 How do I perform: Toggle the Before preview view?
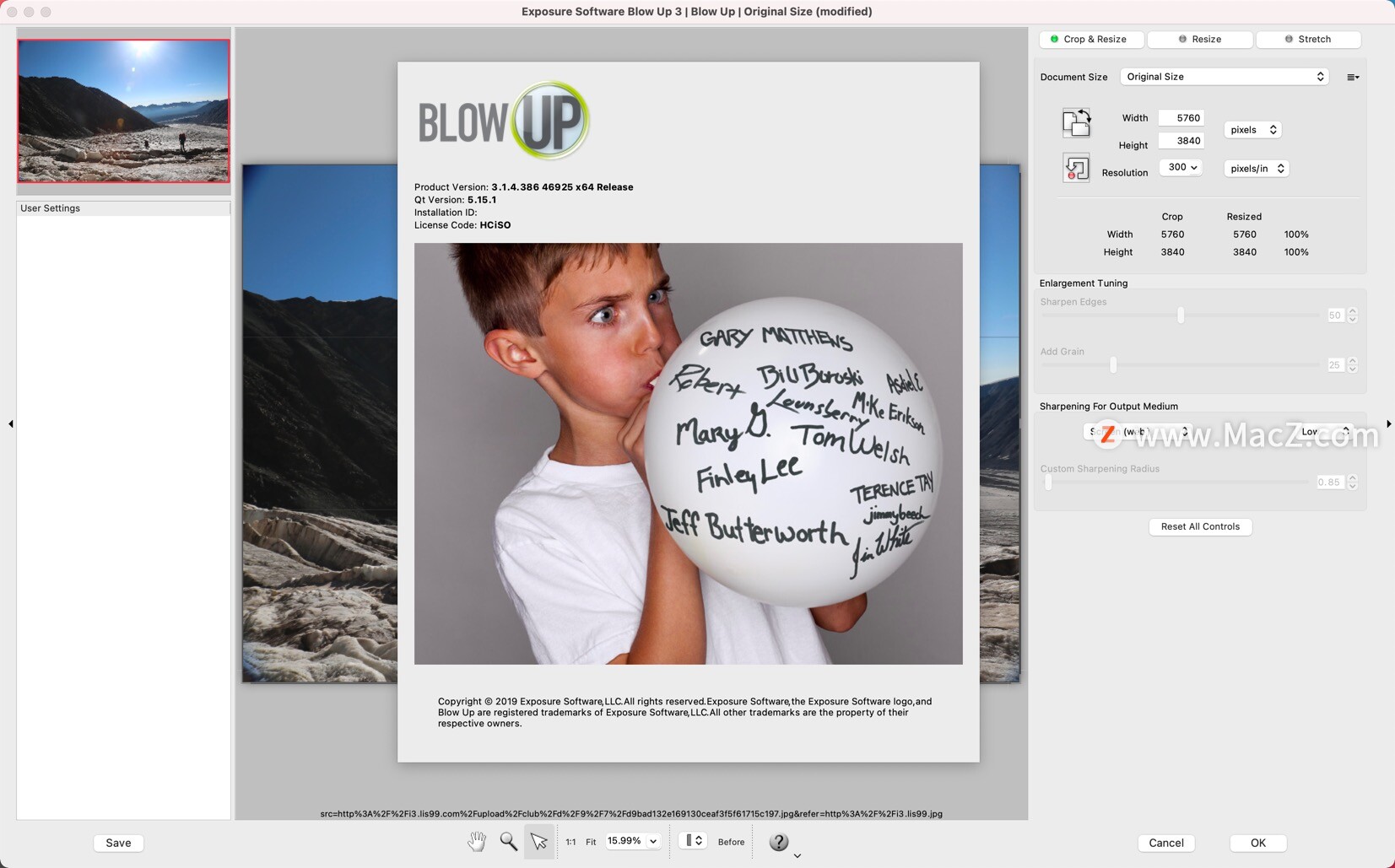[731, 842]
